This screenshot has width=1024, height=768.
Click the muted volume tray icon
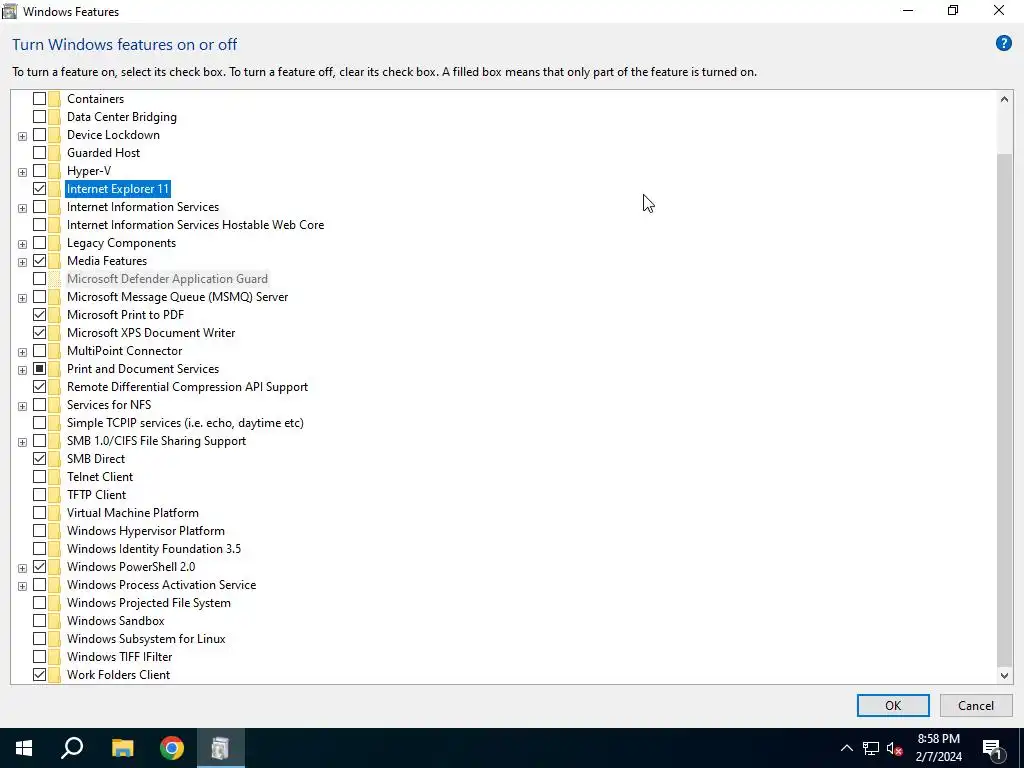pos(894,748)
